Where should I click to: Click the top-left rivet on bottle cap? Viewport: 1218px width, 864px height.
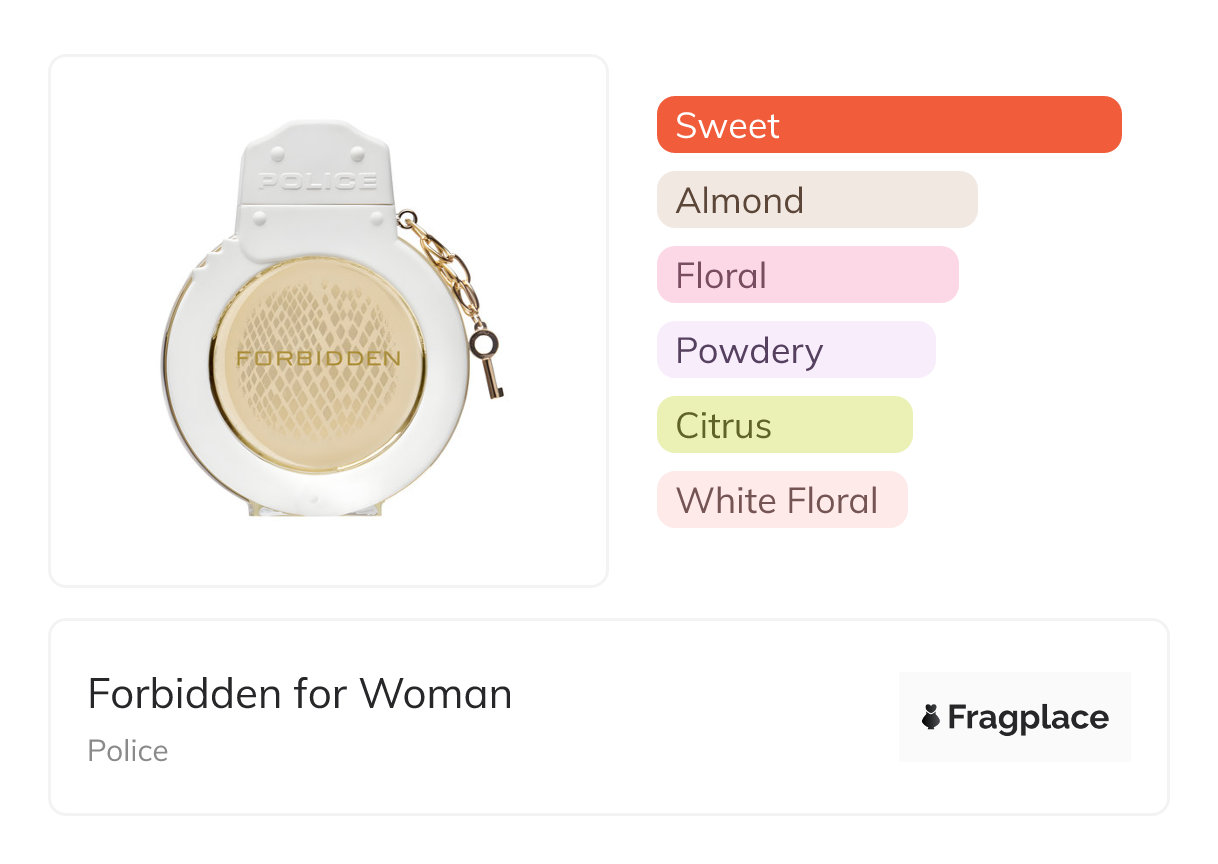pos(277,153)
